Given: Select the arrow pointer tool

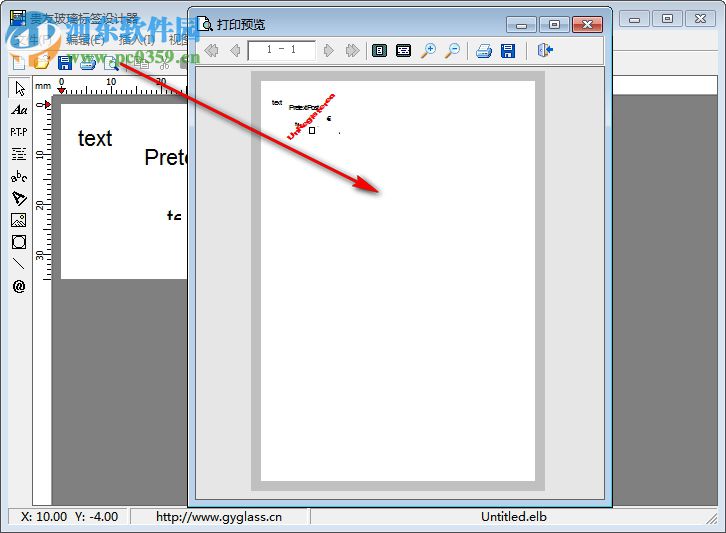Looking at the screenshot, I should point(19,88).
